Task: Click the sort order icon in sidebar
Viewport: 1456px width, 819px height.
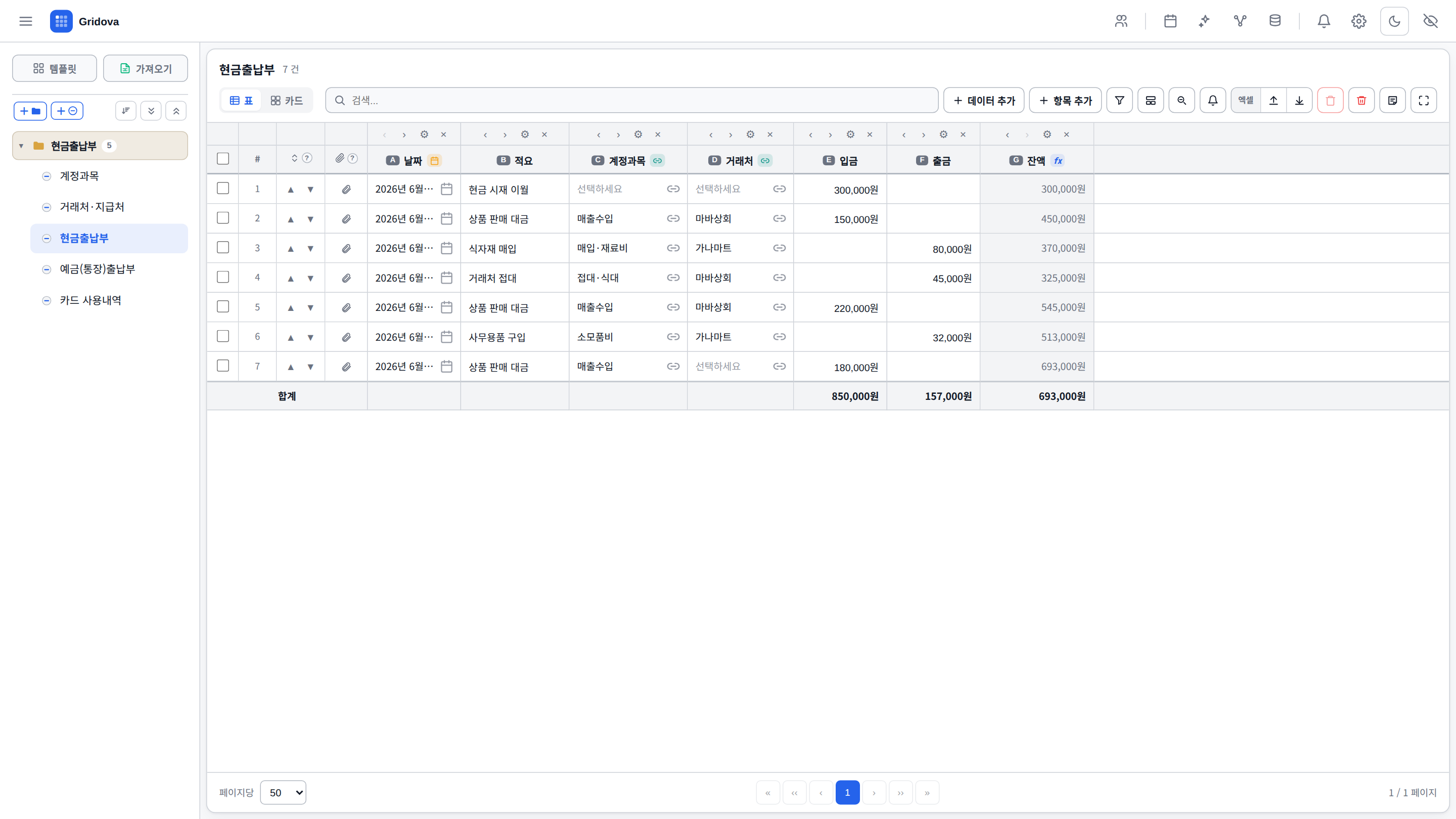Action: [x=125, y=111]
